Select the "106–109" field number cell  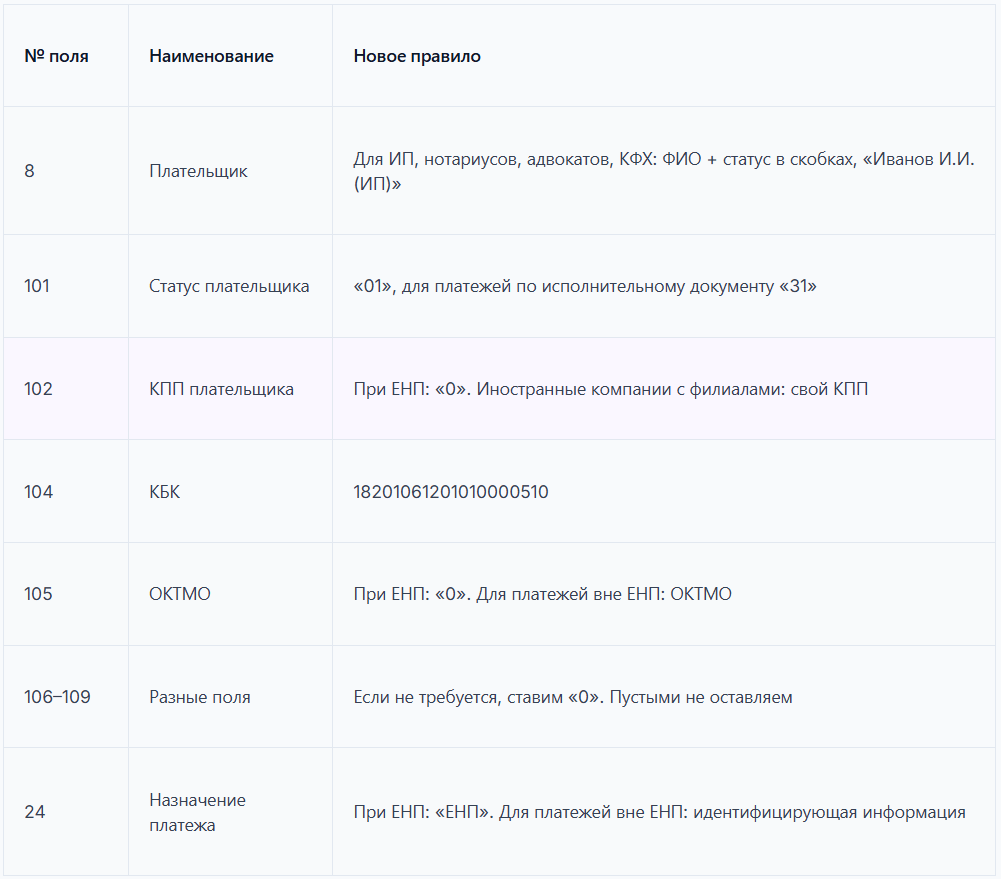pyautogui.click(x=57, y=697)
